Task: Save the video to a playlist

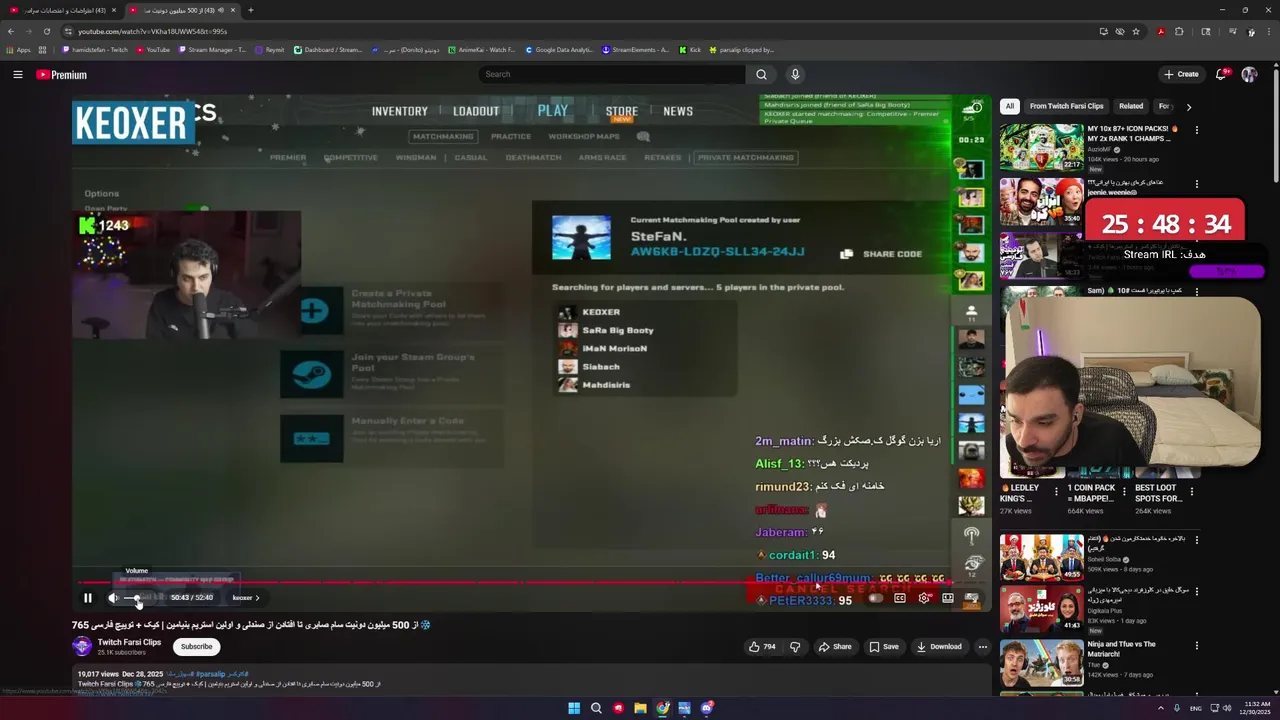Action: point(883,647)
